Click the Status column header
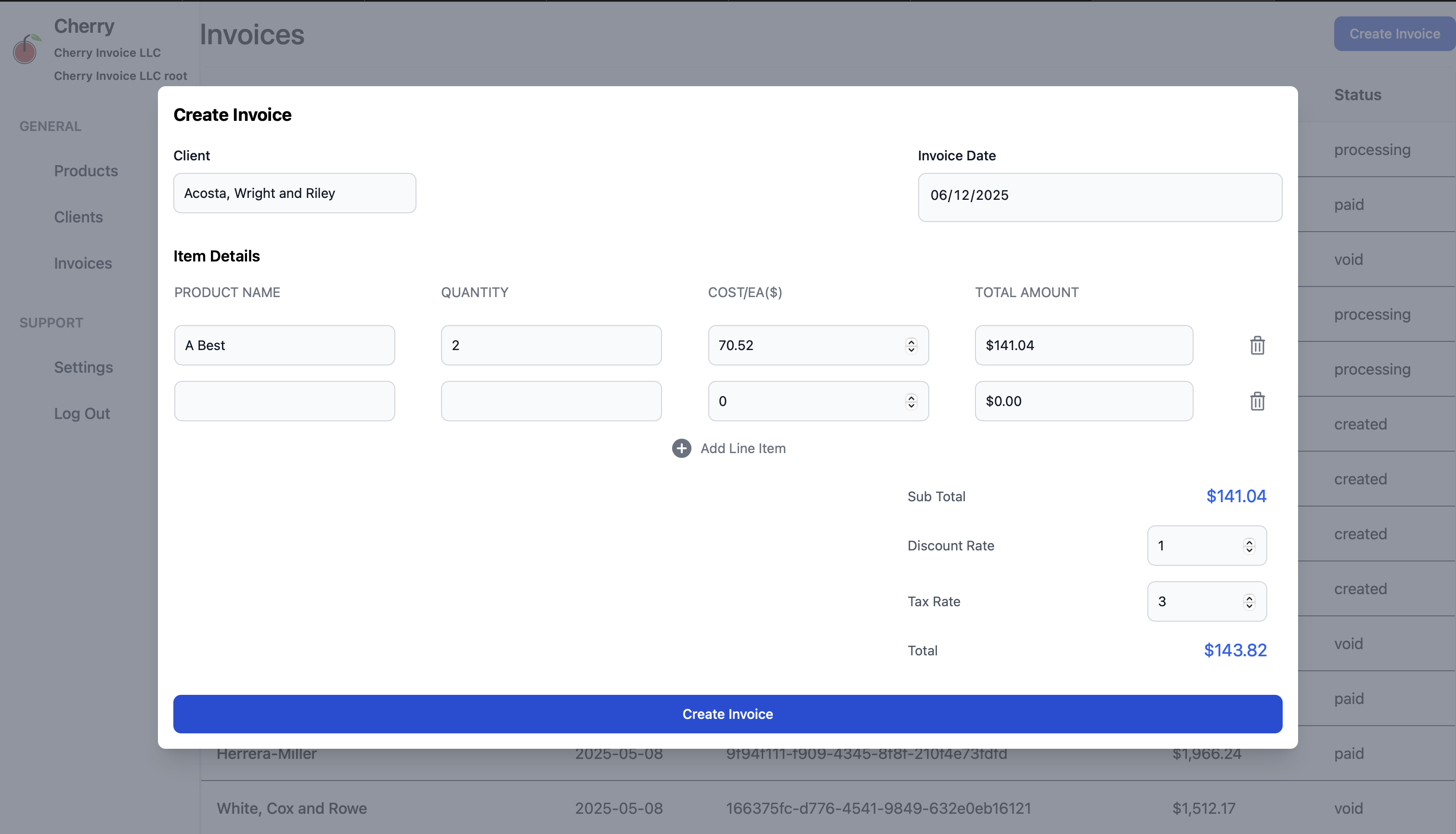Screen dimensions: 1456x834 [1357, 95]
